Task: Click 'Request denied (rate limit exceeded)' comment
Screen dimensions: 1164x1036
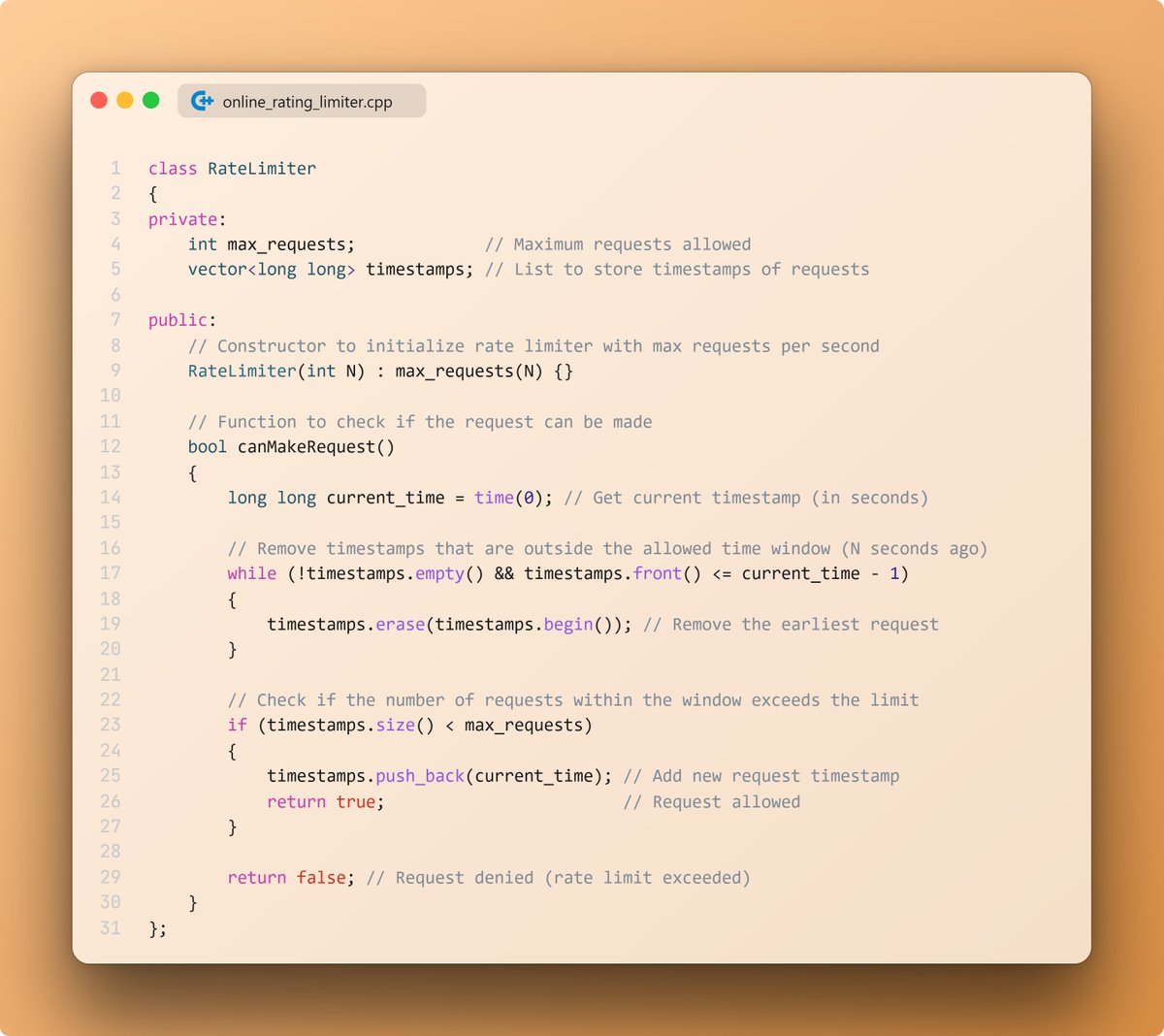Action: (559, 878)
